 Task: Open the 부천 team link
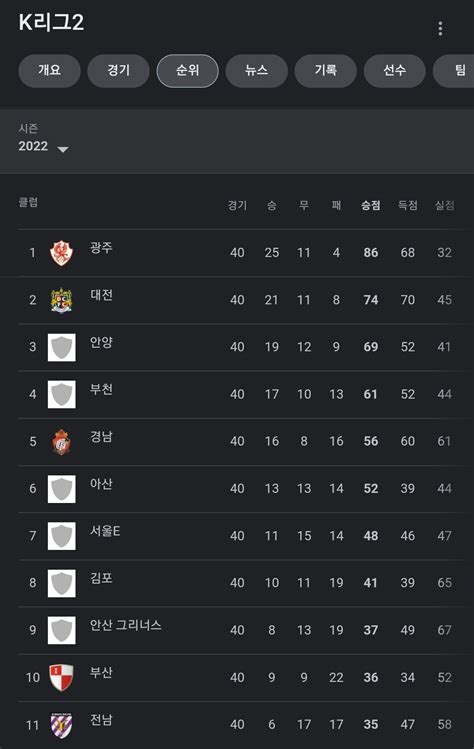pyautogui.click(x=101, y=389)
